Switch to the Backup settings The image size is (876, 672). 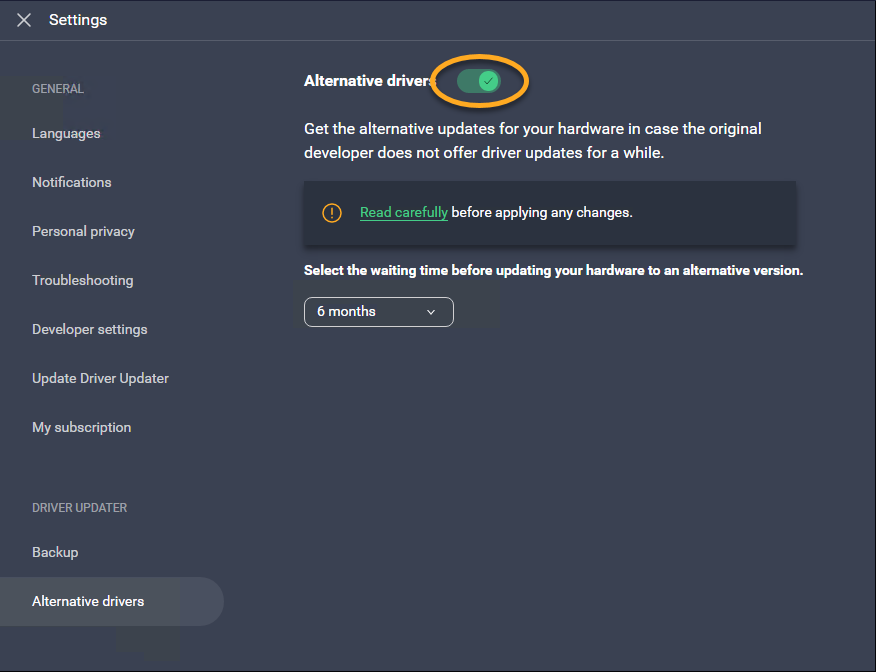[55, 553]
